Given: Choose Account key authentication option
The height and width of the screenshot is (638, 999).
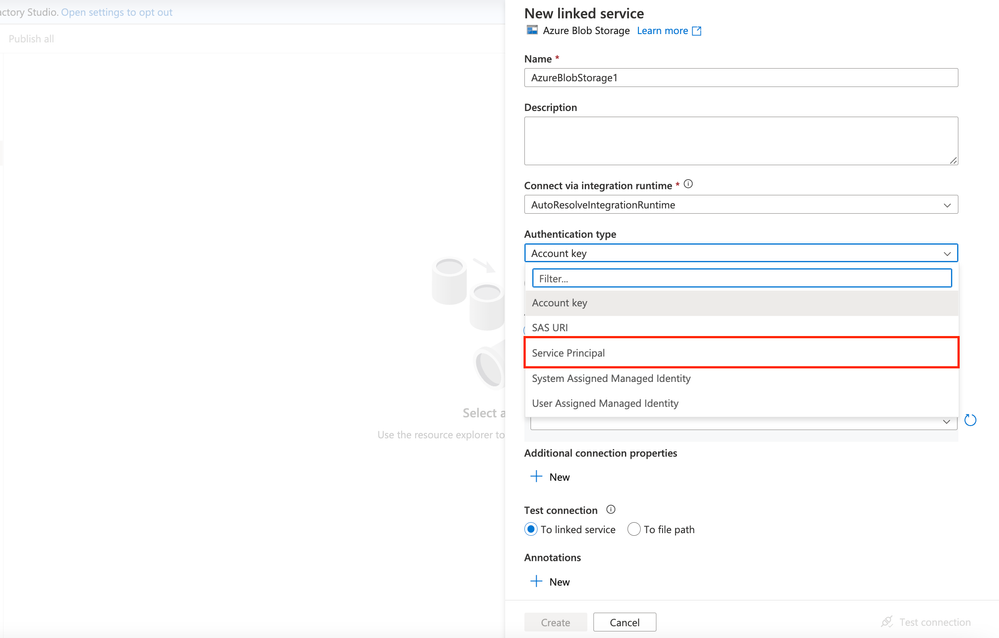Looking at the screenshot, I should [x=741, y=303].
